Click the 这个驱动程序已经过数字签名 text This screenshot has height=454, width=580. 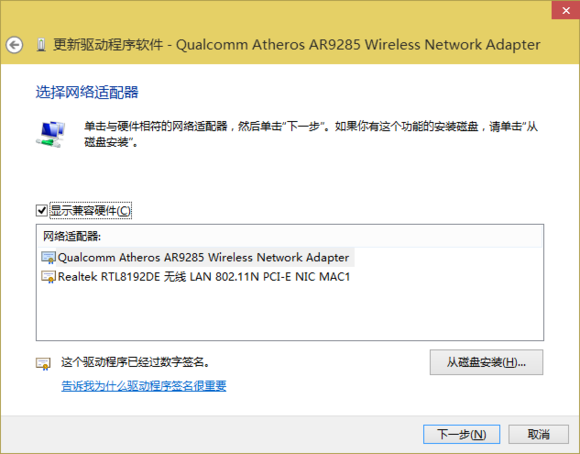(x=135, y=362)
